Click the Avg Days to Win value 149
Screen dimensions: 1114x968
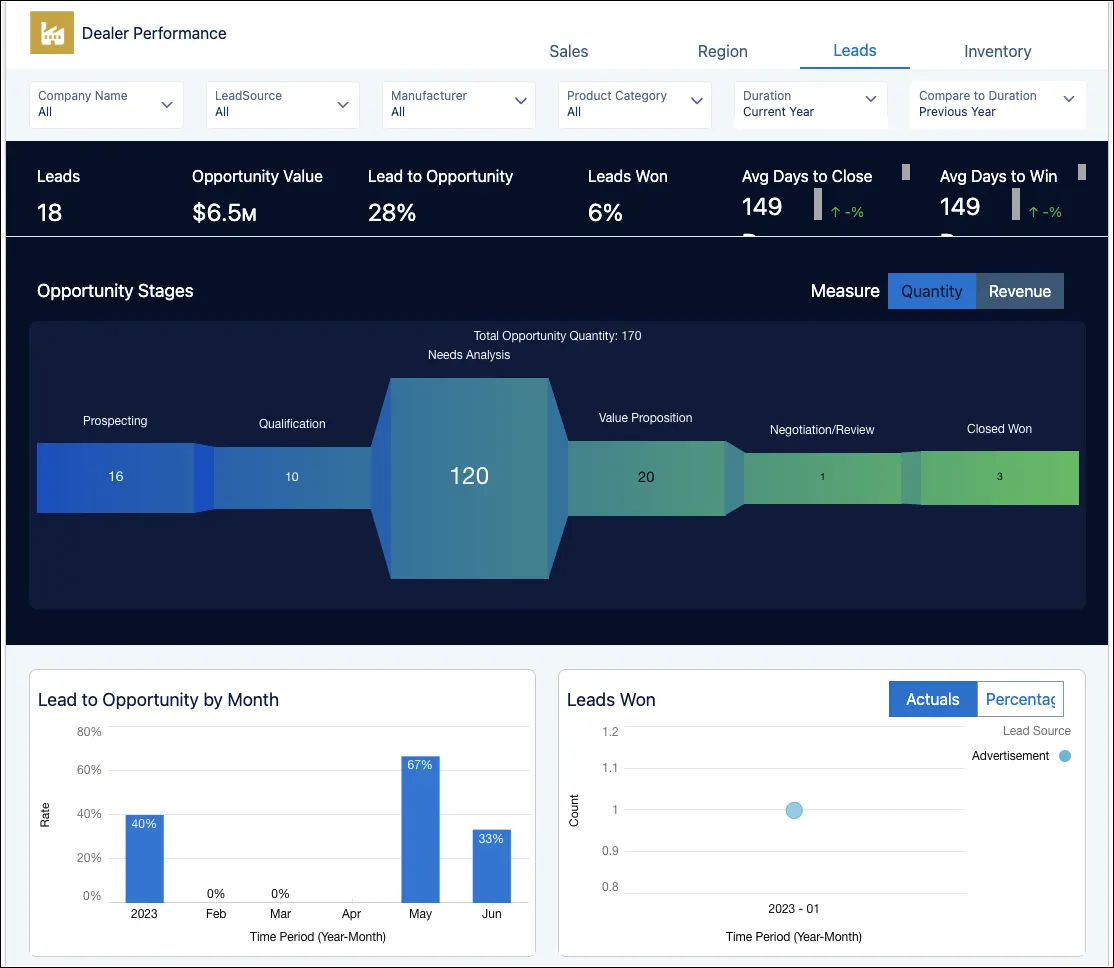(959, 207)
